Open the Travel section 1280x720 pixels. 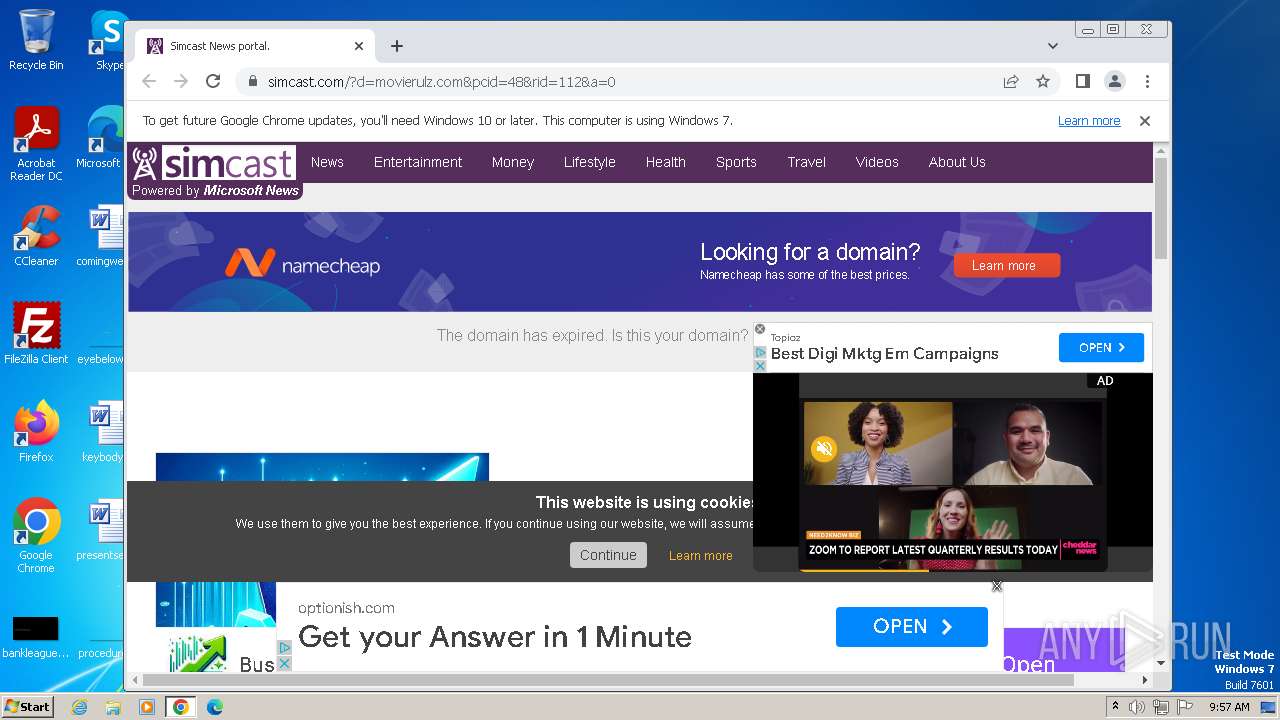tap(806, 162)
